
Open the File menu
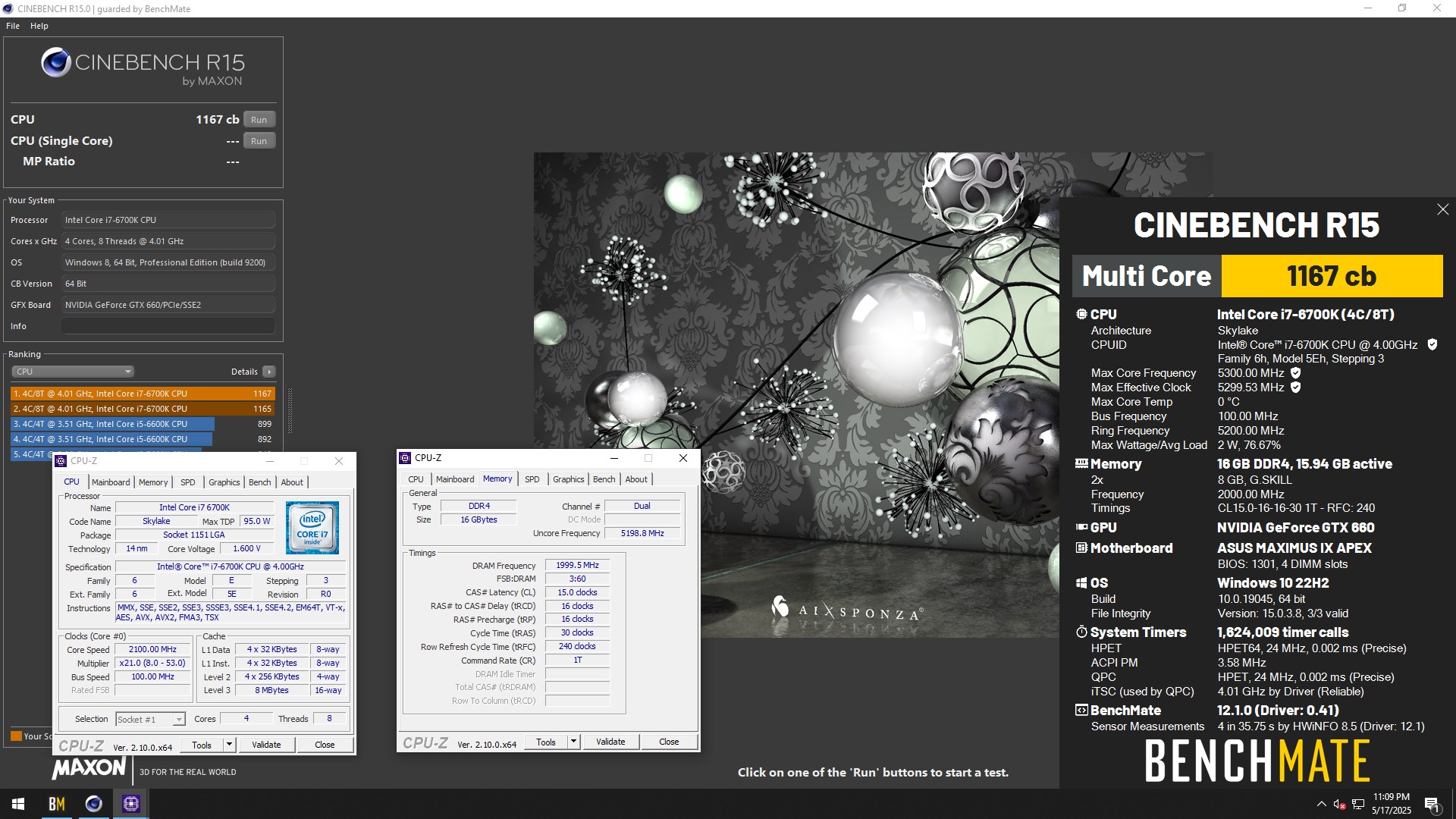(13, 26)
